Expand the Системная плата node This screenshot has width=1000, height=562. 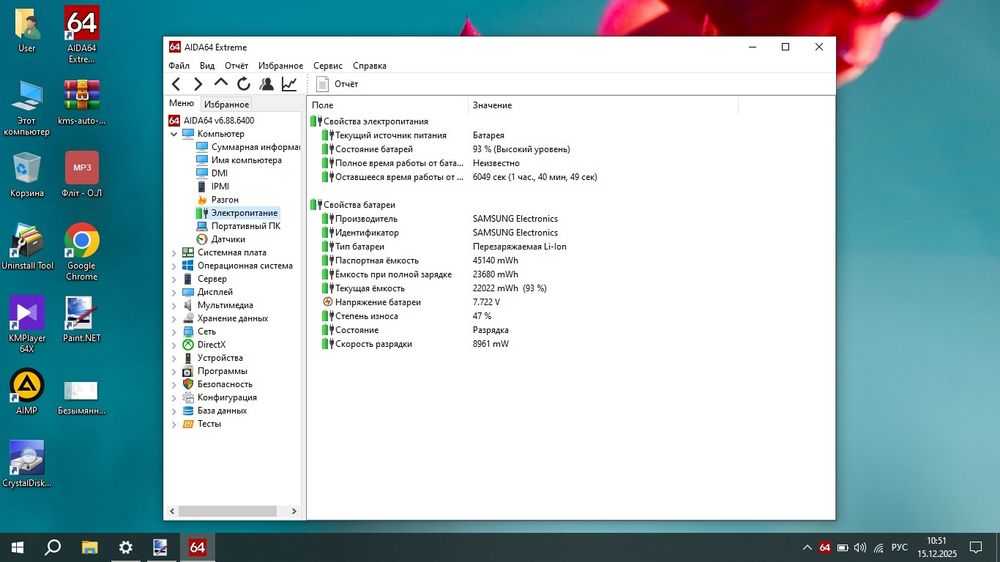[x=173, y=253]
